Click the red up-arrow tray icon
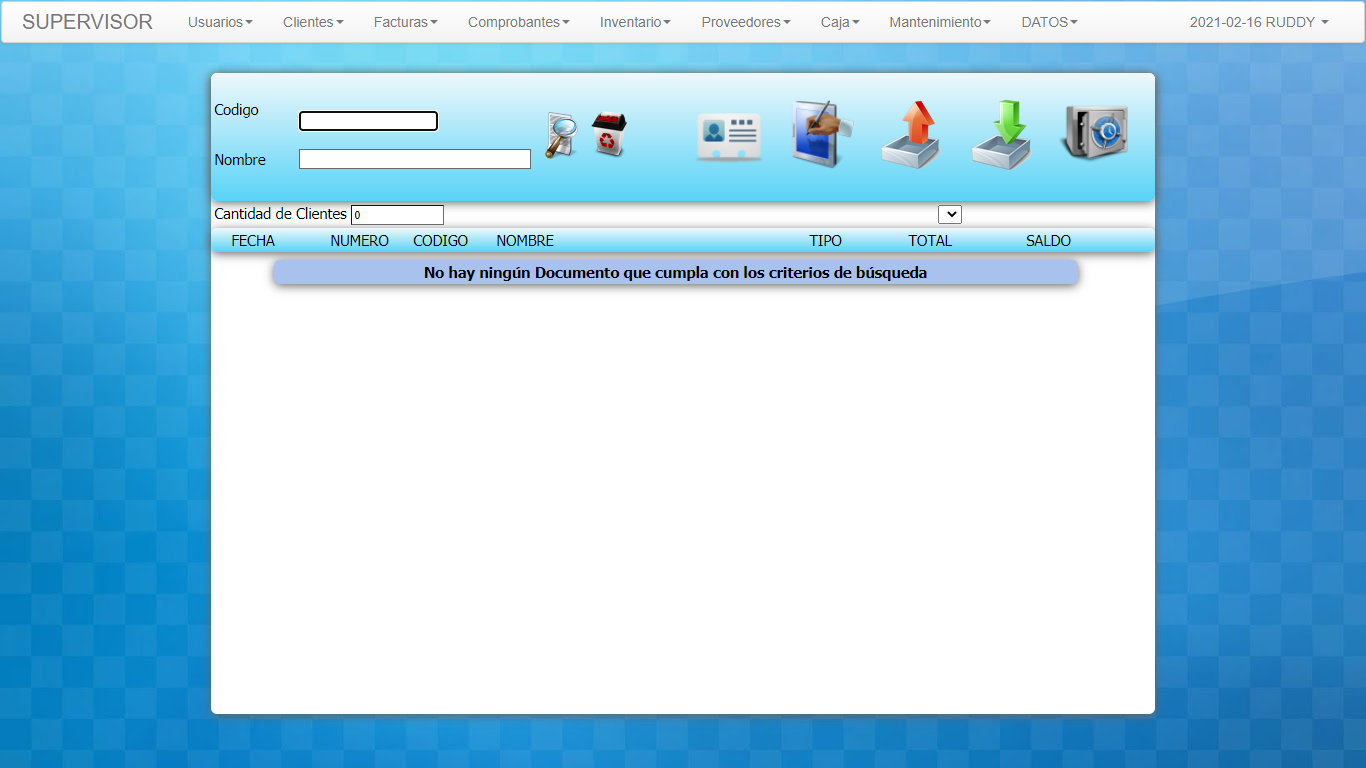Image resolution: width=1366 pixels, height=768 pixels. coord(911,135)
